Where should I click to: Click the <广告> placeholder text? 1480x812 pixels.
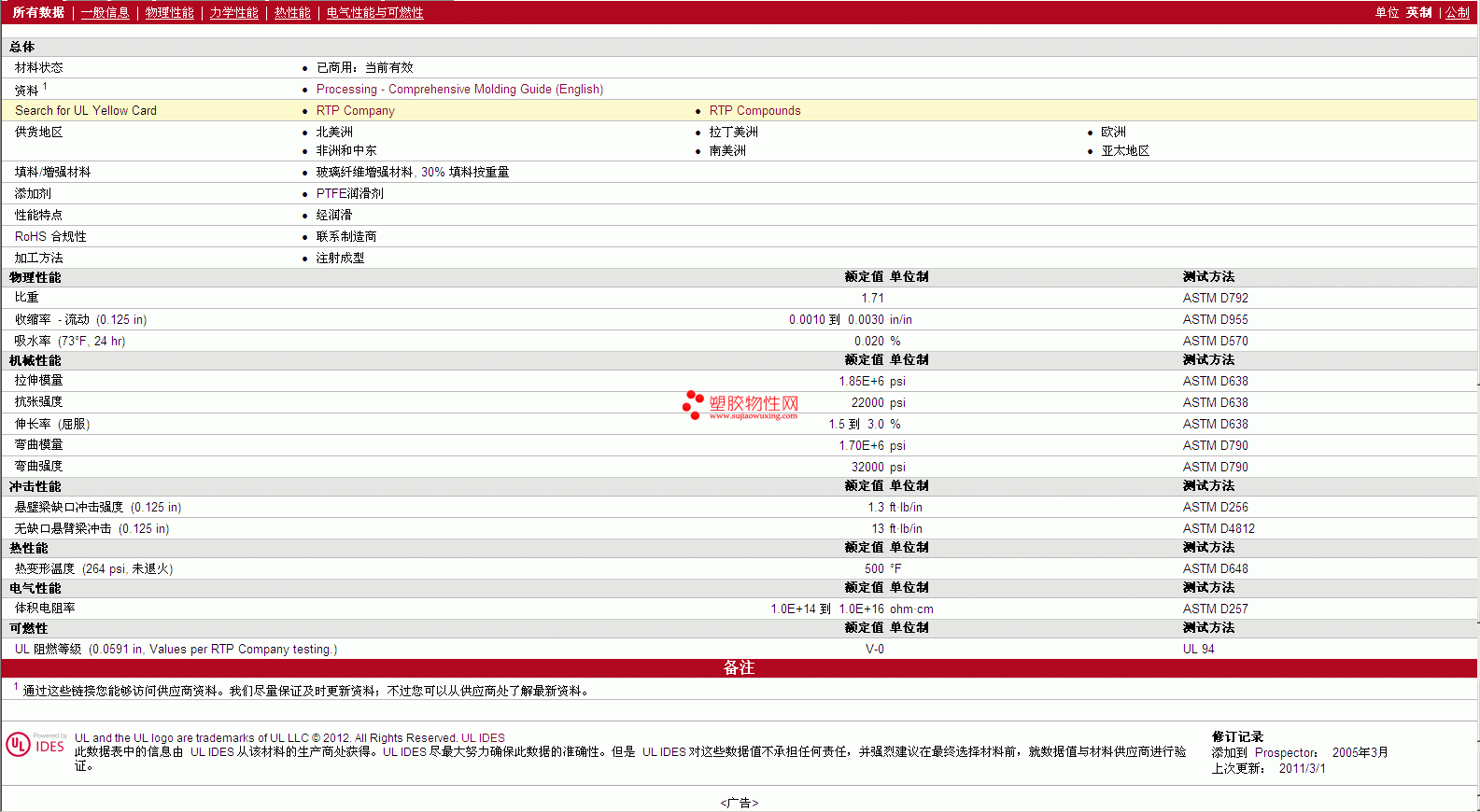tap(740, 803)
